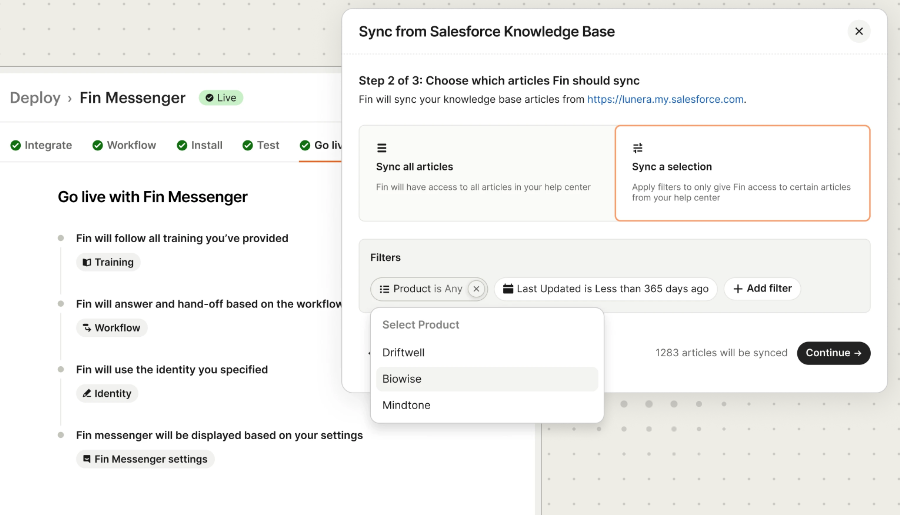The image size is (900, 515).
Task: Select the Sync all articles option
Action: (486, 172)
